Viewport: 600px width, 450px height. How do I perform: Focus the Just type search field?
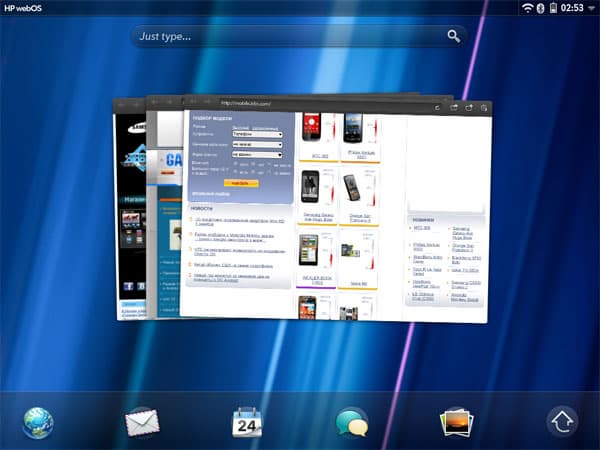click(298, 36)
